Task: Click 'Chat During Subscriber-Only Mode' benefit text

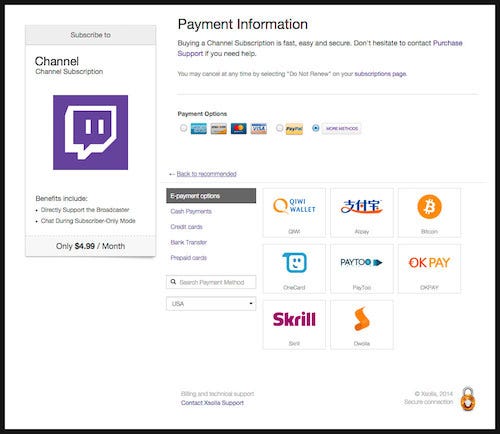Action: [x=88, y=221]
